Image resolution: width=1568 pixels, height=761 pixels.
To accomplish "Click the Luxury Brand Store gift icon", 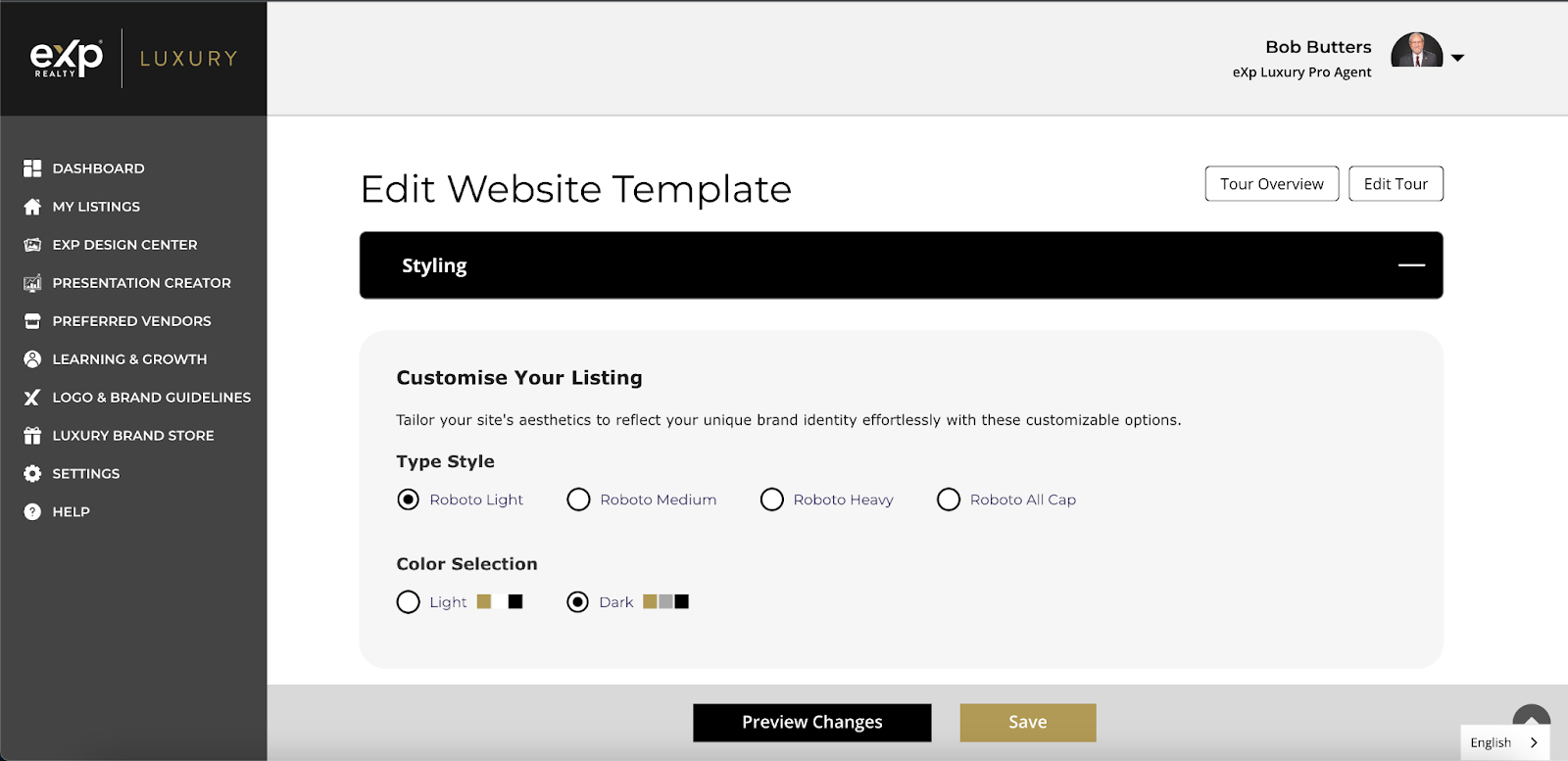I will point(32,436).
